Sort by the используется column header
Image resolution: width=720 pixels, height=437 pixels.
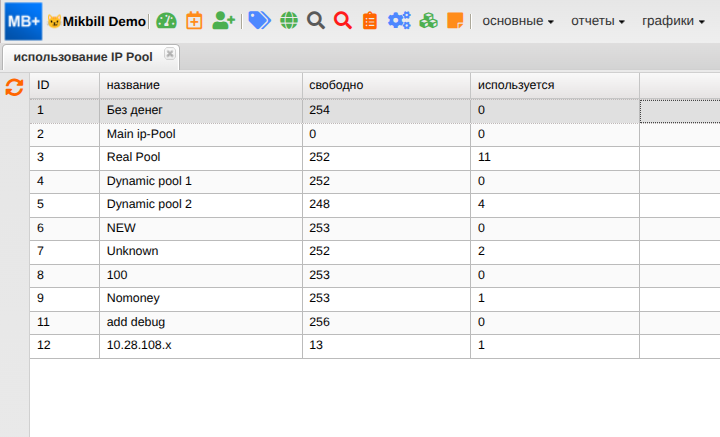tap(555, 85)
